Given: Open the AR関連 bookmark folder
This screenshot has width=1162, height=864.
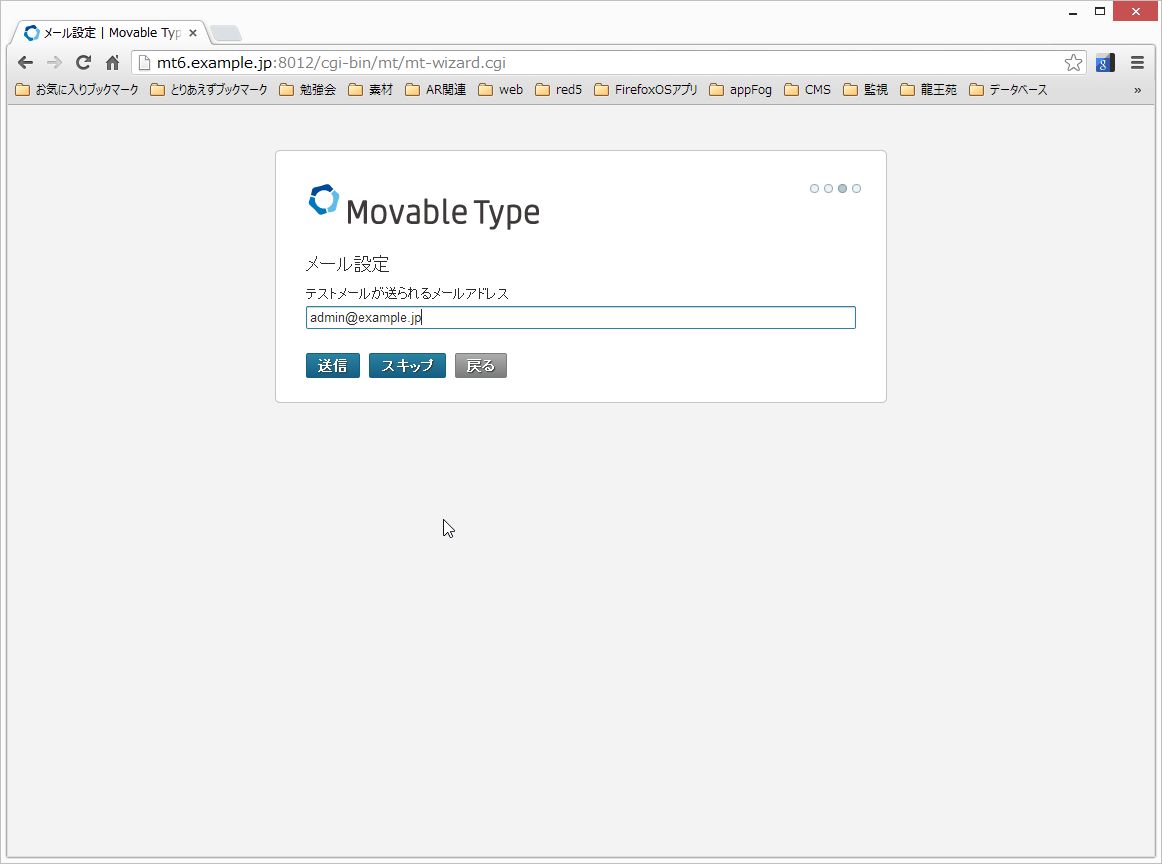Looking at the screenshot, I should (436, 90).
